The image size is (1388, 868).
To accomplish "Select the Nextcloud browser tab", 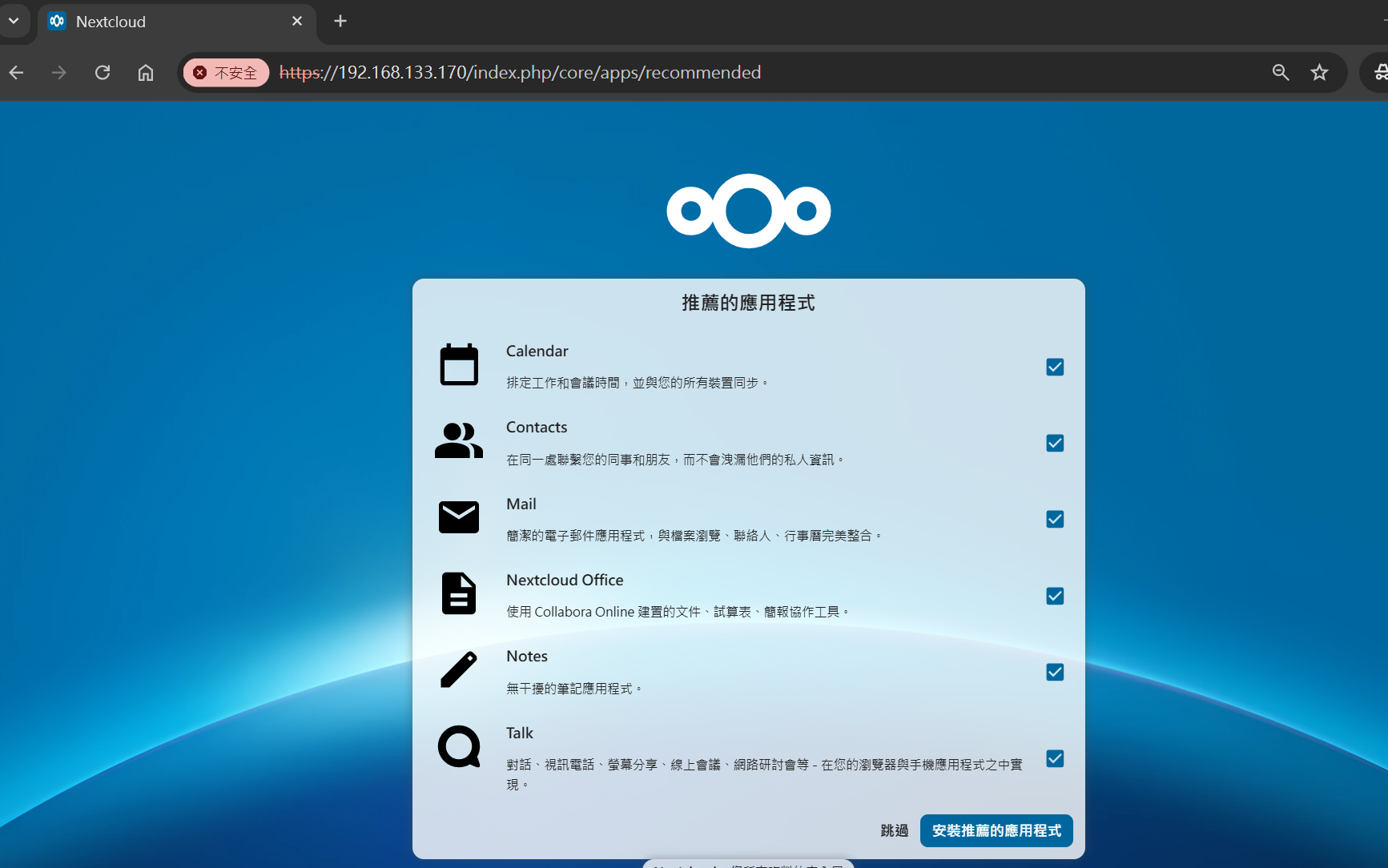I will point(168,22).
